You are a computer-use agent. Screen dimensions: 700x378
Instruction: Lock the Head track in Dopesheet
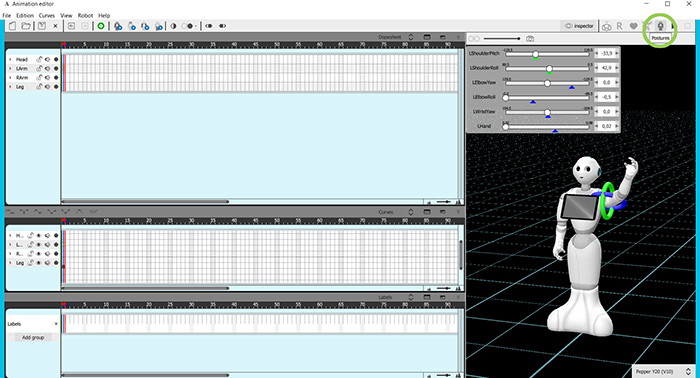pos(39,59)
